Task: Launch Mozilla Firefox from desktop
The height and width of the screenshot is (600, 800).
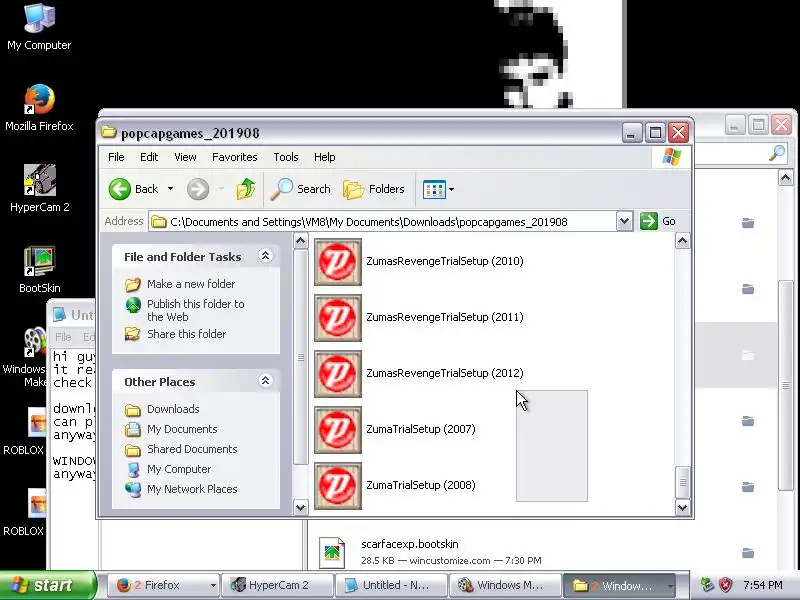Action: [39, 108]
